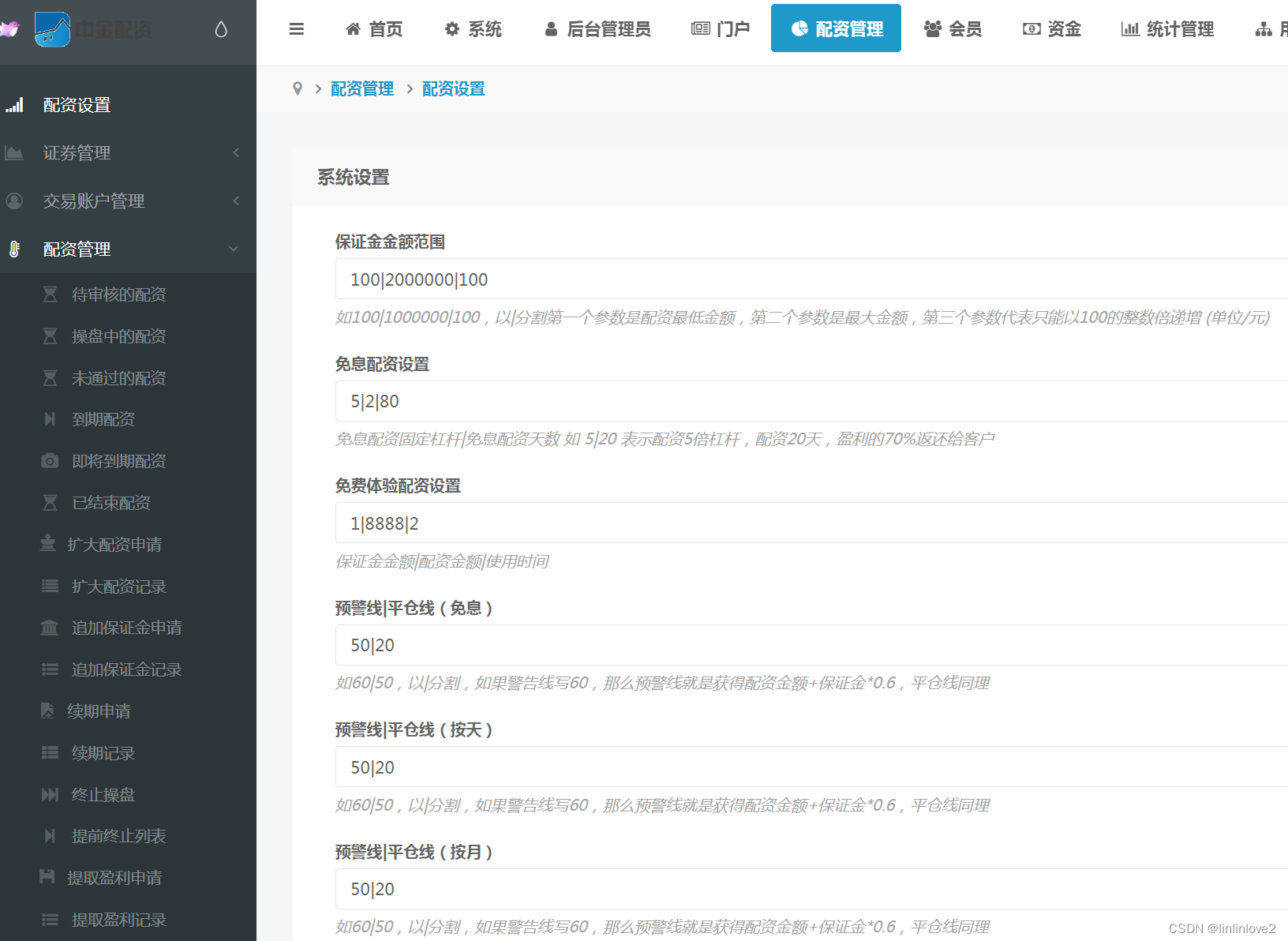Focus the 预警线|平仓线(免息) input
This screenshot has height=941, width=1288.
[811, 645]
